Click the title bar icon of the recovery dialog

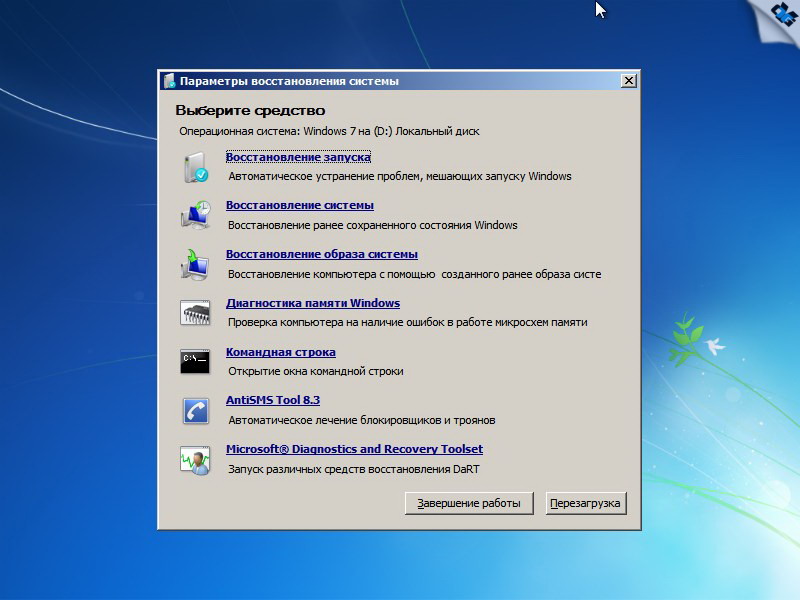(170, 81)
